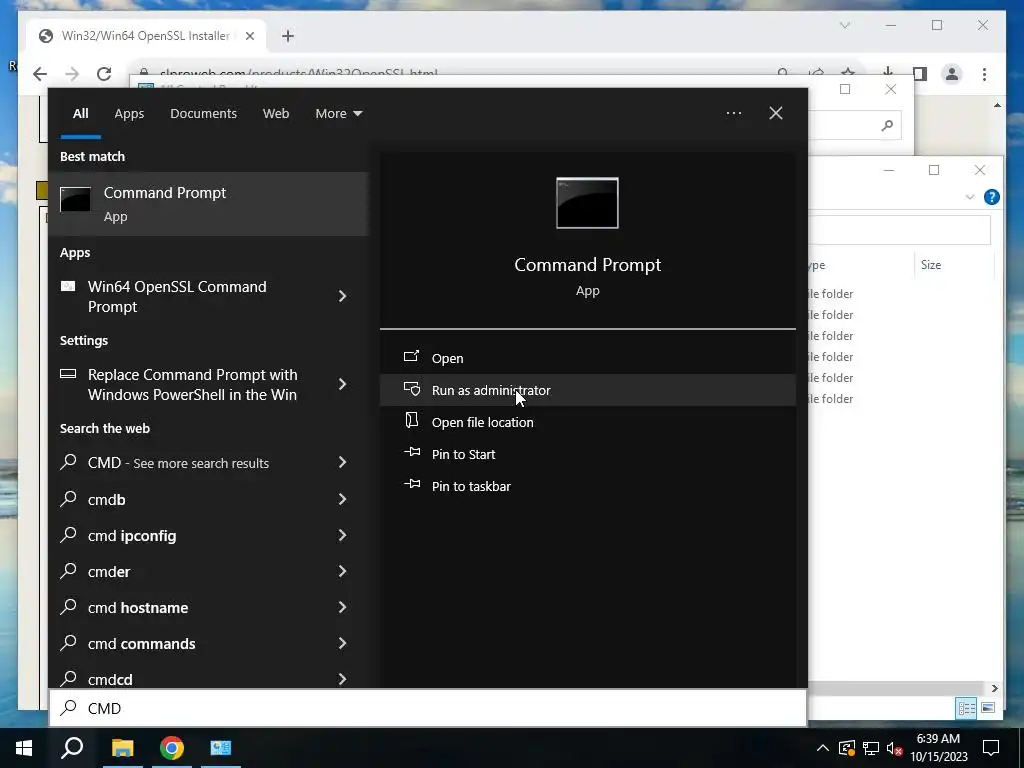The height and width of the screenshot is (768, 1024).
Task: Click Open file location
Action: [x=587, y=422]
